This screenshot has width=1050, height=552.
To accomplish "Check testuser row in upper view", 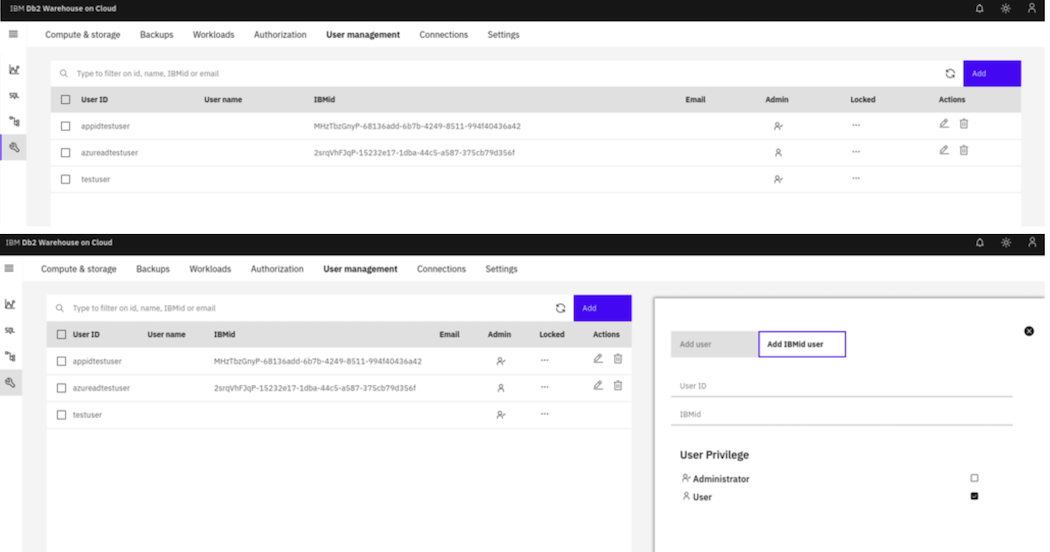I will 66,180.
